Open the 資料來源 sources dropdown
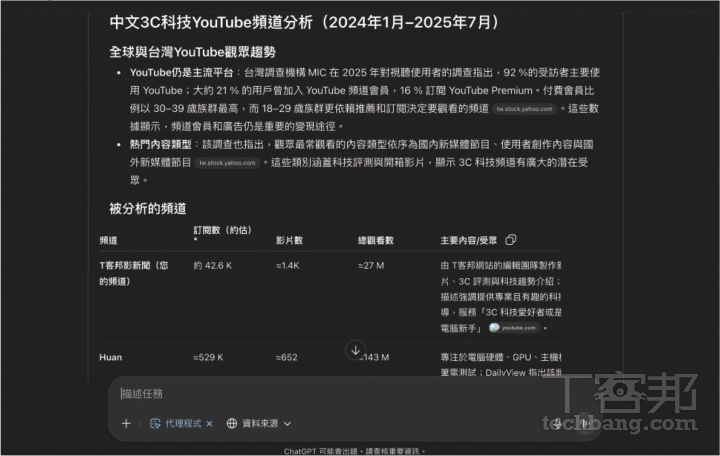The width and height of the screenshot is (720, 456). click(259, 423)
